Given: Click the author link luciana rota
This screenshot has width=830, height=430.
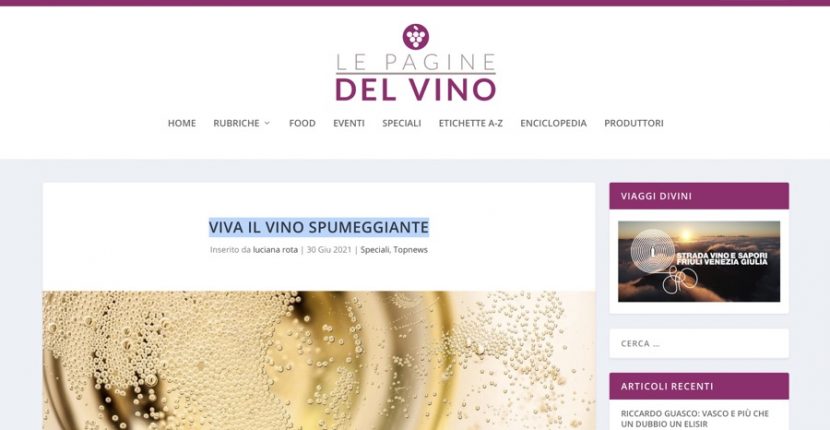Looking at the screenshot, I should pyautogui.click(x=275, y=249).
